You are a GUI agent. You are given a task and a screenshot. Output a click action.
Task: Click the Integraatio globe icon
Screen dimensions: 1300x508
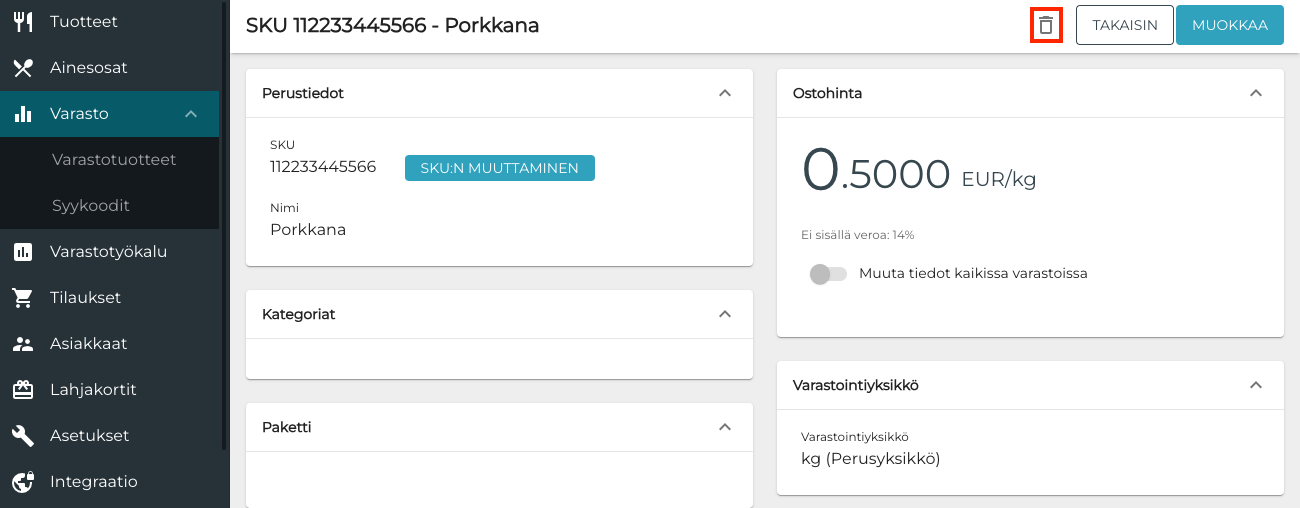tap(23, 482)
